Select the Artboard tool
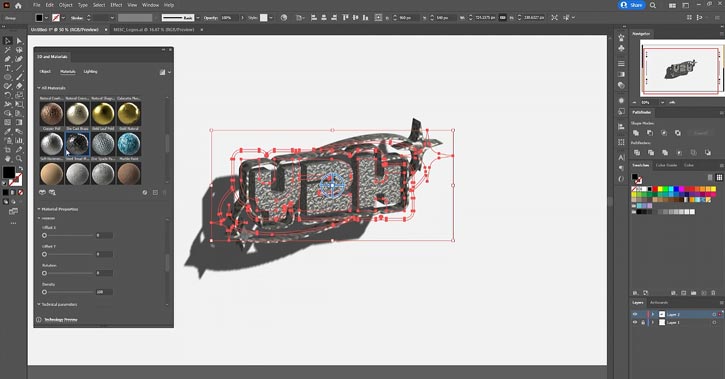Viewport: 725px width, 379px height. pos(7,149)
